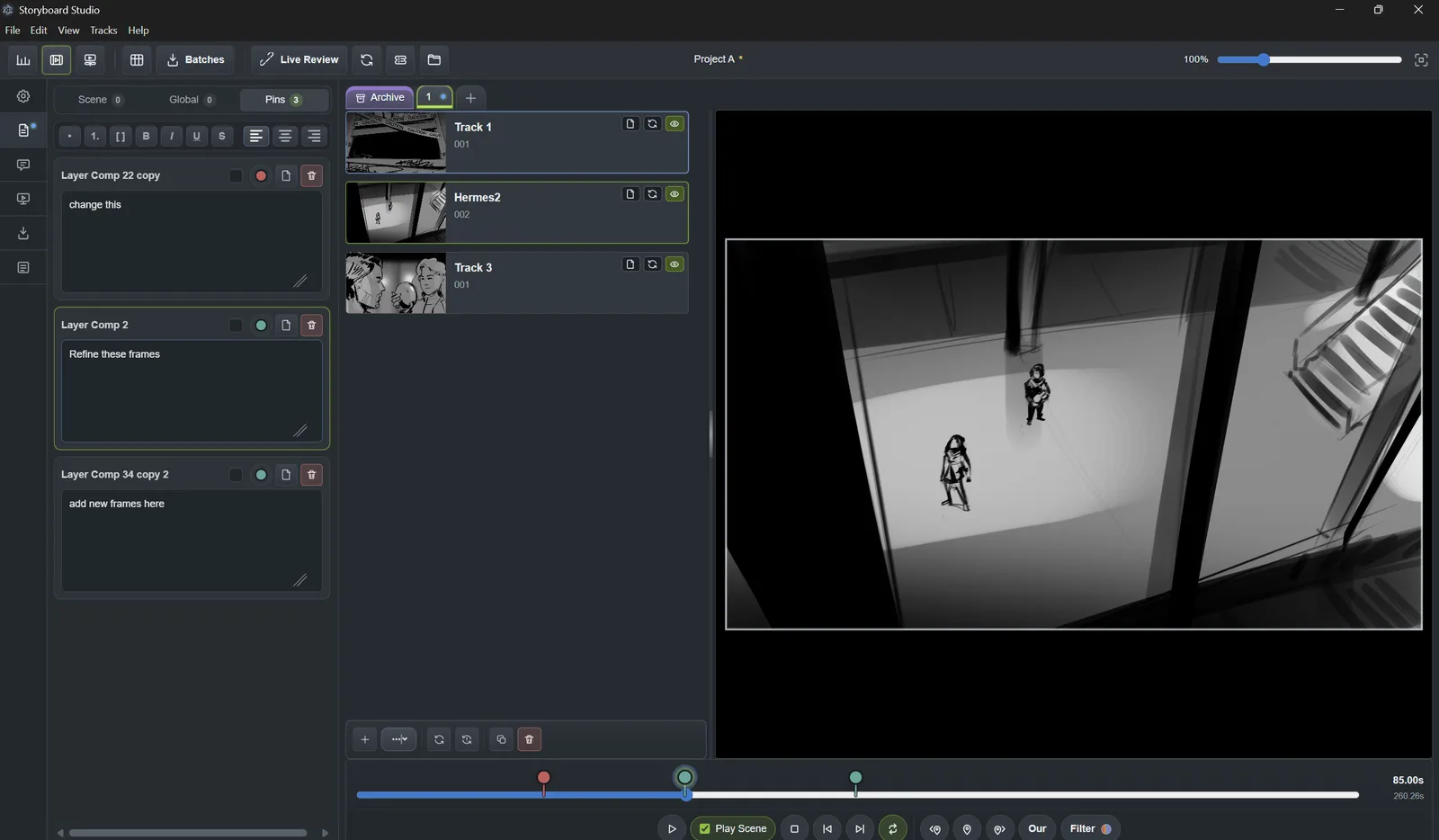Select the Archive tab

pos(380,97)
